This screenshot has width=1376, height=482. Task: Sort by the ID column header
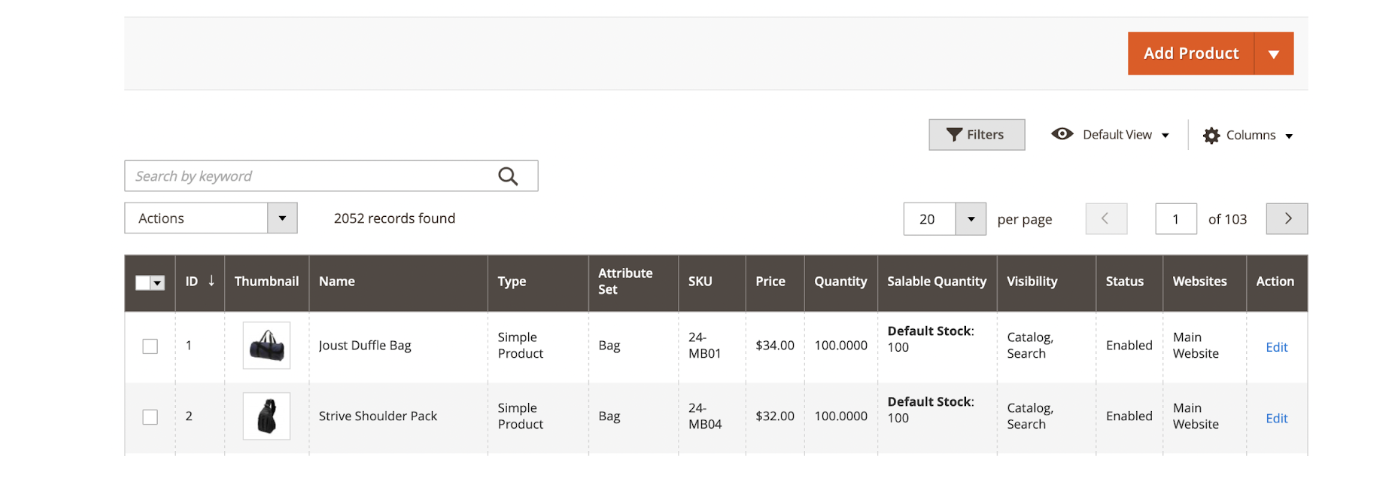(x=200, y=281)
